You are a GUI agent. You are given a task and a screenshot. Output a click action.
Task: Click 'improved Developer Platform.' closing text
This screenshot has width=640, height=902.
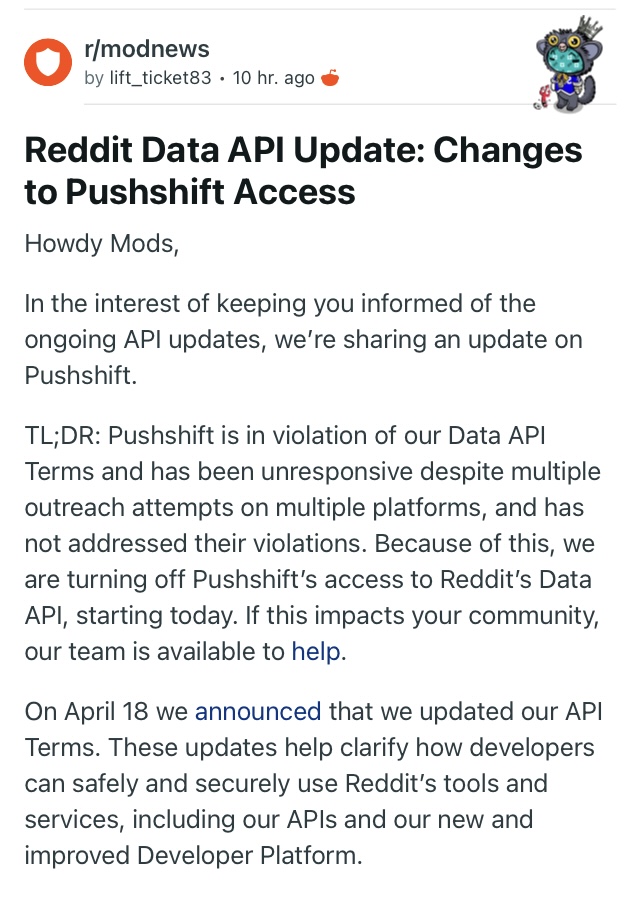coord(193,856)
